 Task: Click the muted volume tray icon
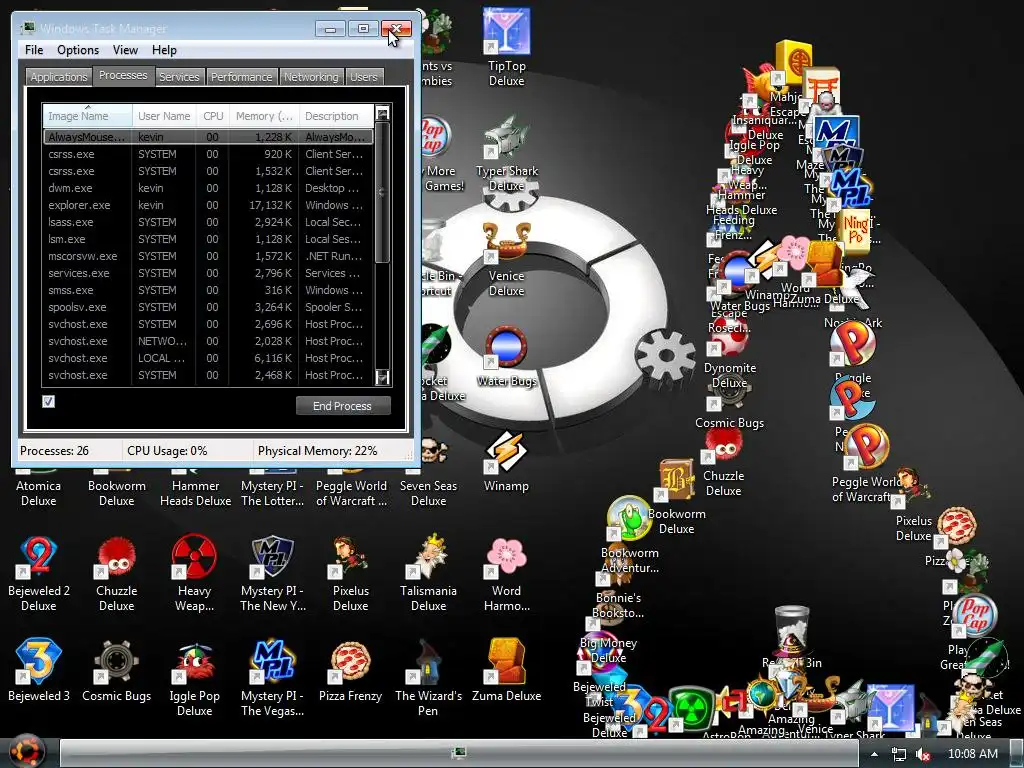[923, 754]
